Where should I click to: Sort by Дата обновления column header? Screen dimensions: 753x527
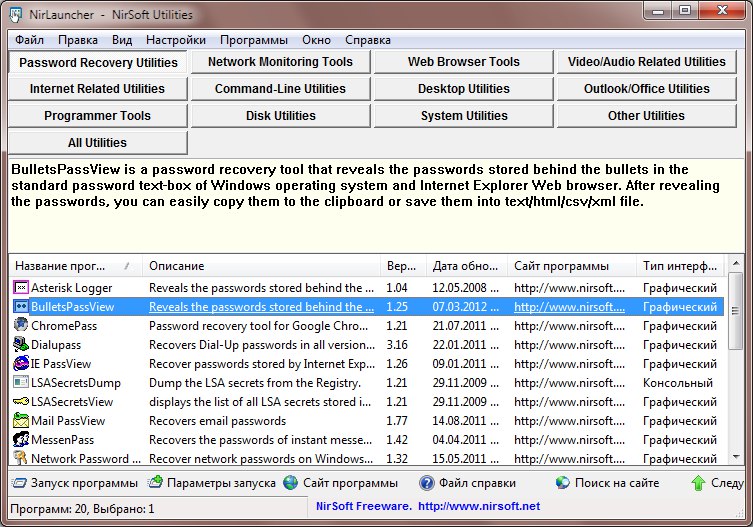click(x=467, y=266)
